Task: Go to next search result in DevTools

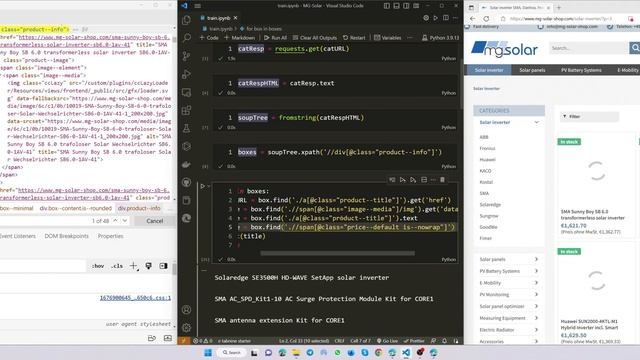Action: [x=125, y=221]
